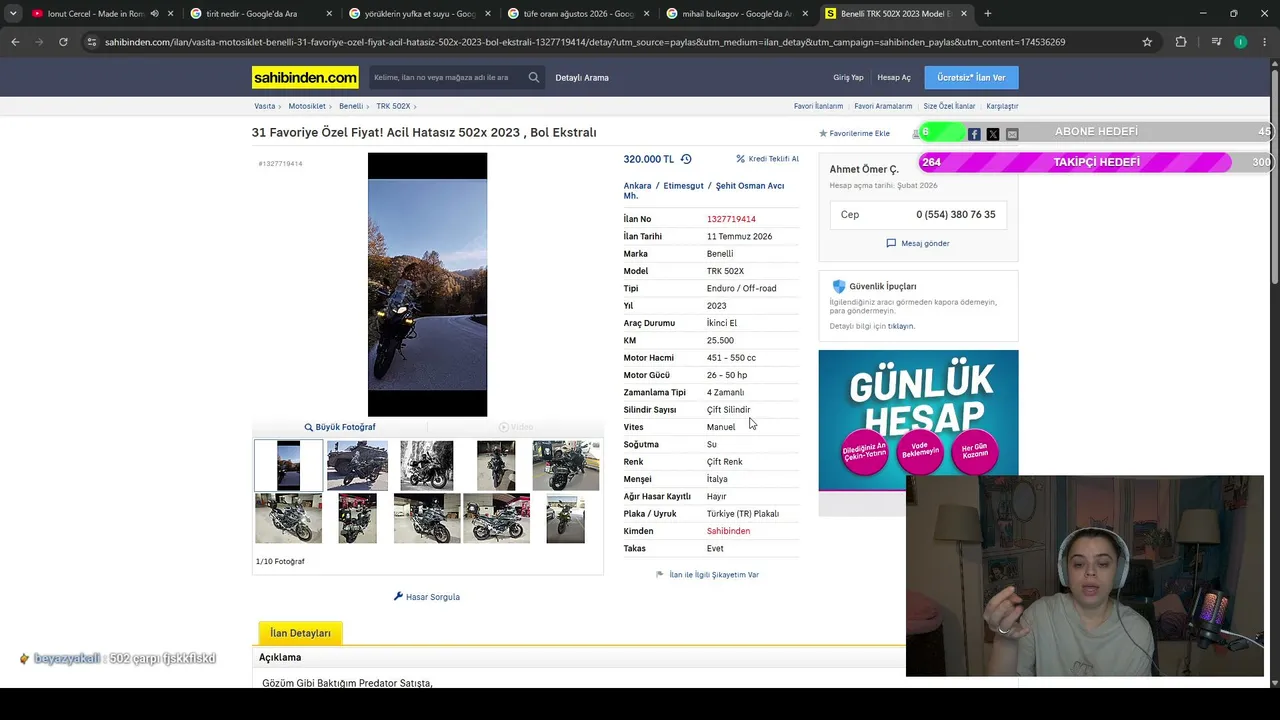The width and height of the screenshot is (1280, 720).
Task: Focus the sahibinden search field
Action: (445, 77)
